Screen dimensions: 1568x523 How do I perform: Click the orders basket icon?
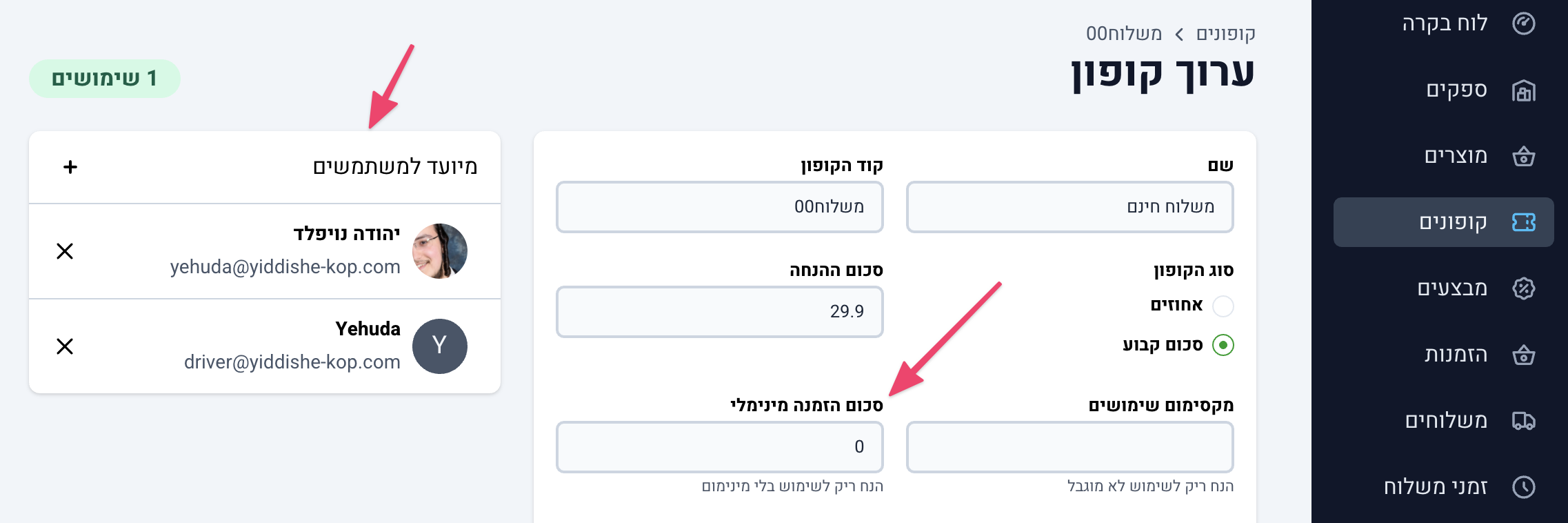(1523, 355)
